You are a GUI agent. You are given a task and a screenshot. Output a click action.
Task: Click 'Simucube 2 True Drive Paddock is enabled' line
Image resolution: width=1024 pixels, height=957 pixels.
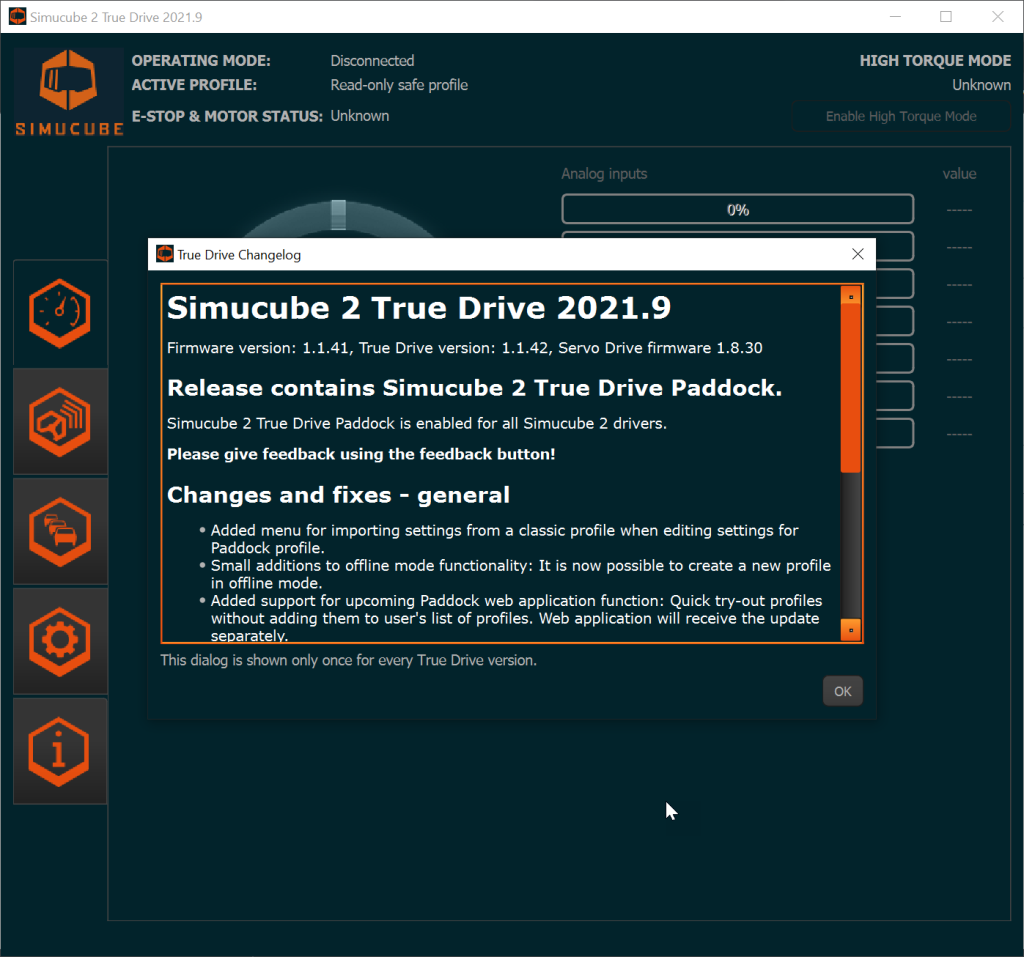pos(417,423)
